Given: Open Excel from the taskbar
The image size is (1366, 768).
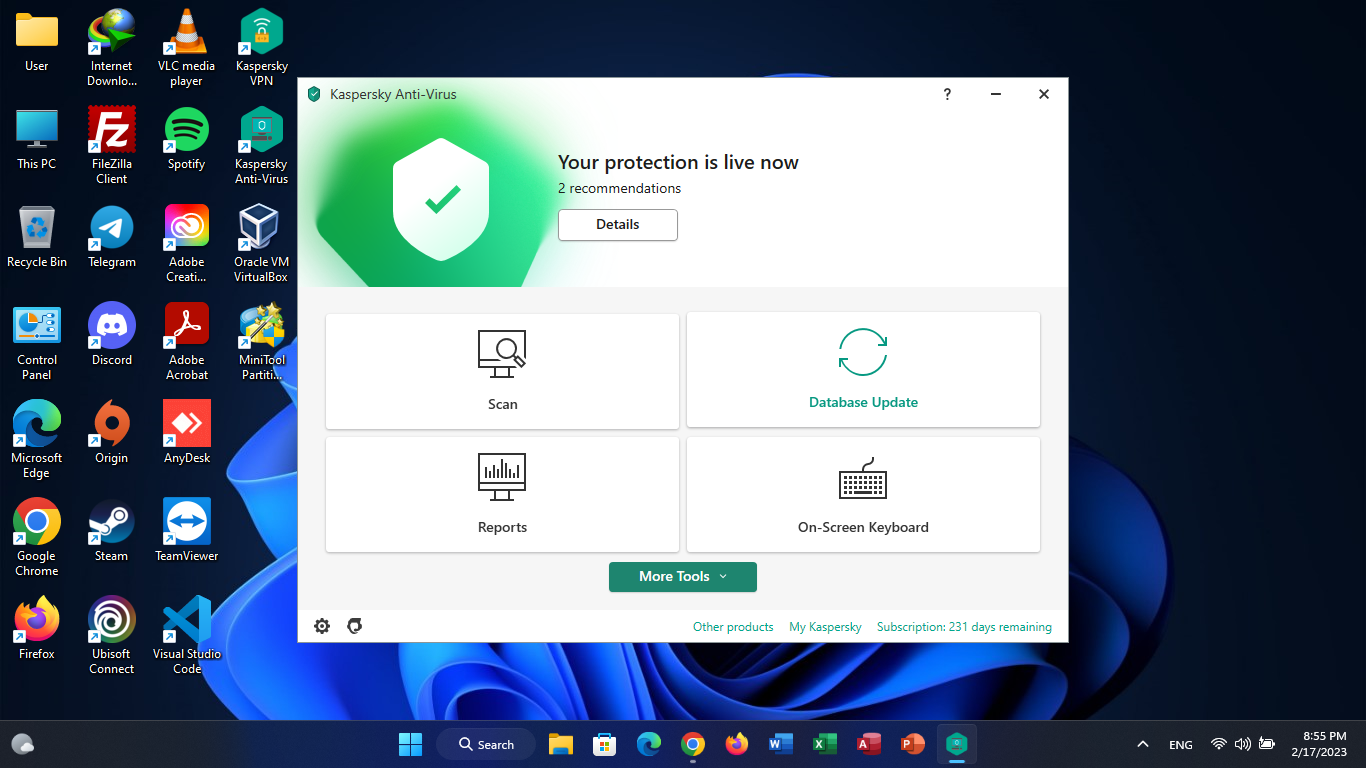Looking at the screenshot, I should click(x=825, y=744).
